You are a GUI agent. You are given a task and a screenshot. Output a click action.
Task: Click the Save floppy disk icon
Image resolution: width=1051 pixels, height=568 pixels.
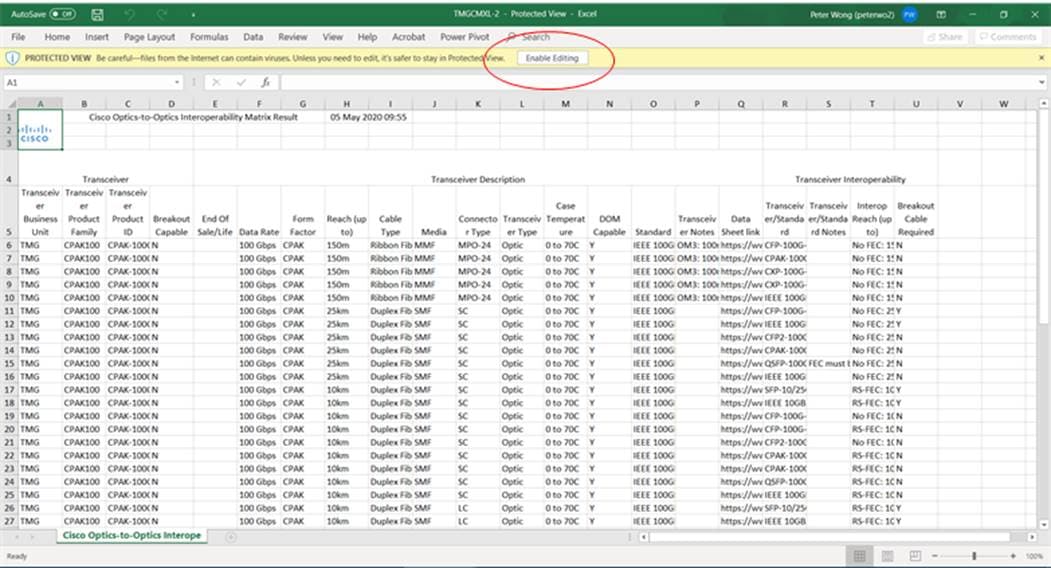[x=97, y=14]
